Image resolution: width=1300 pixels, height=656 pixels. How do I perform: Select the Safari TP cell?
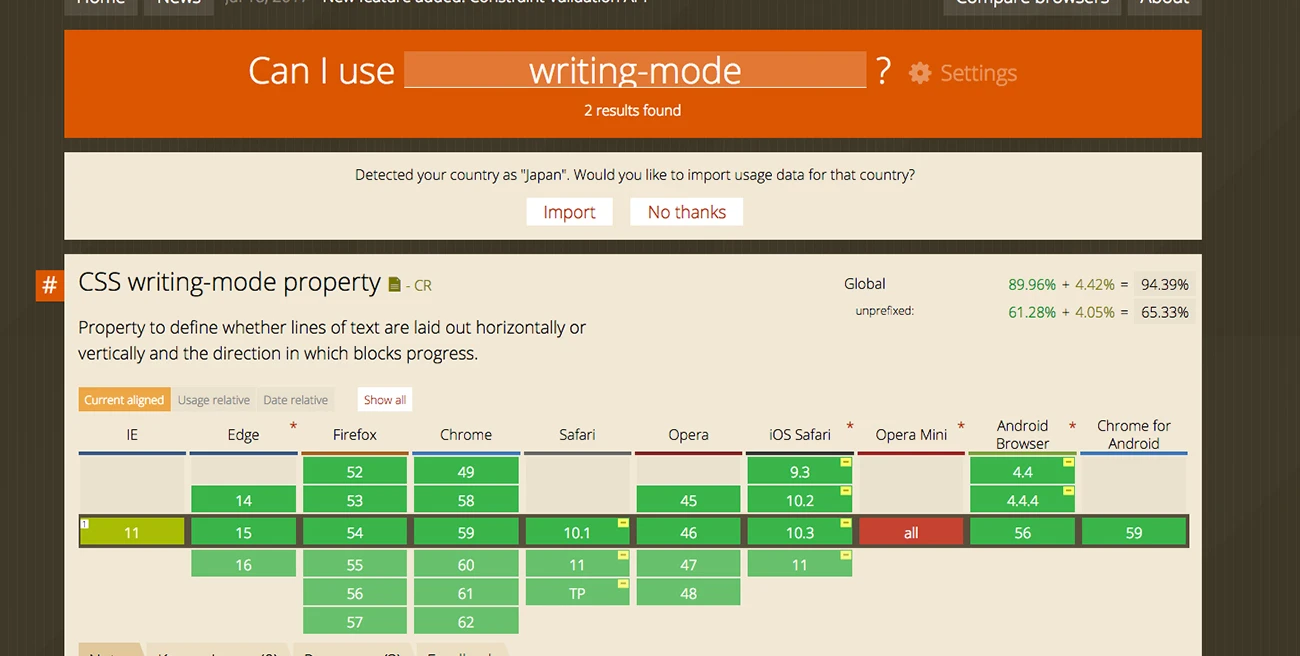coord(577,593)
